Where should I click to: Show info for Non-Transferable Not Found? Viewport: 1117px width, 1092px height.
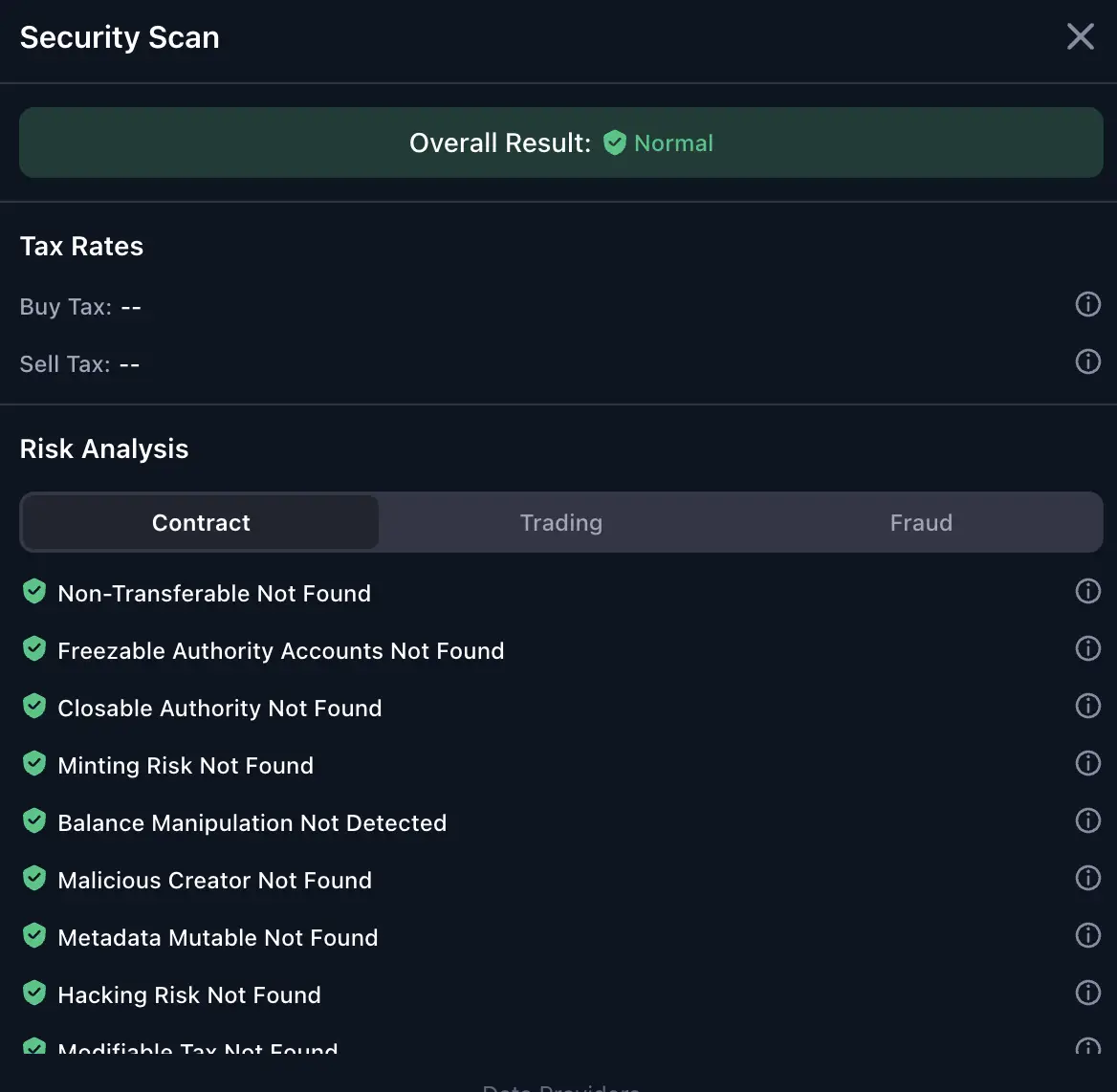(x=1087, y=591)
